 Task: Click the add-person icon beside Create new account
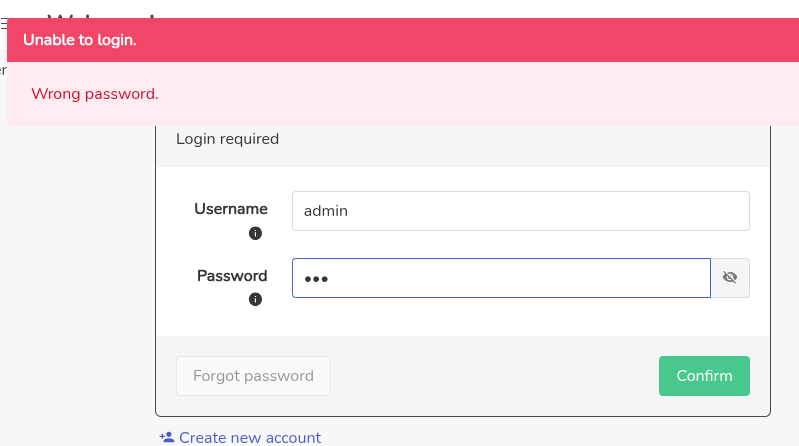click(x=167, y=437)
